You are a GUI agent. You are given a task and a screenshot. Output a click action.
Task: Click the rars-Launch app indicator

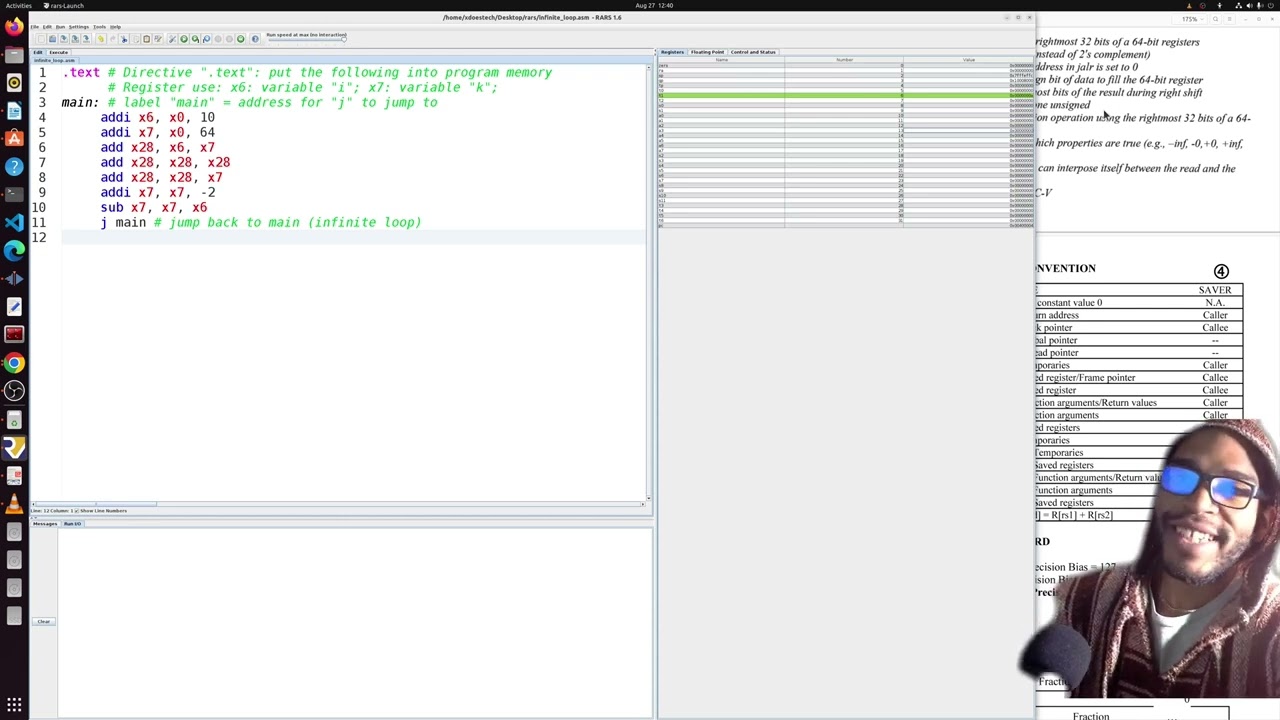pyautogui.click(x=63, y=6)
